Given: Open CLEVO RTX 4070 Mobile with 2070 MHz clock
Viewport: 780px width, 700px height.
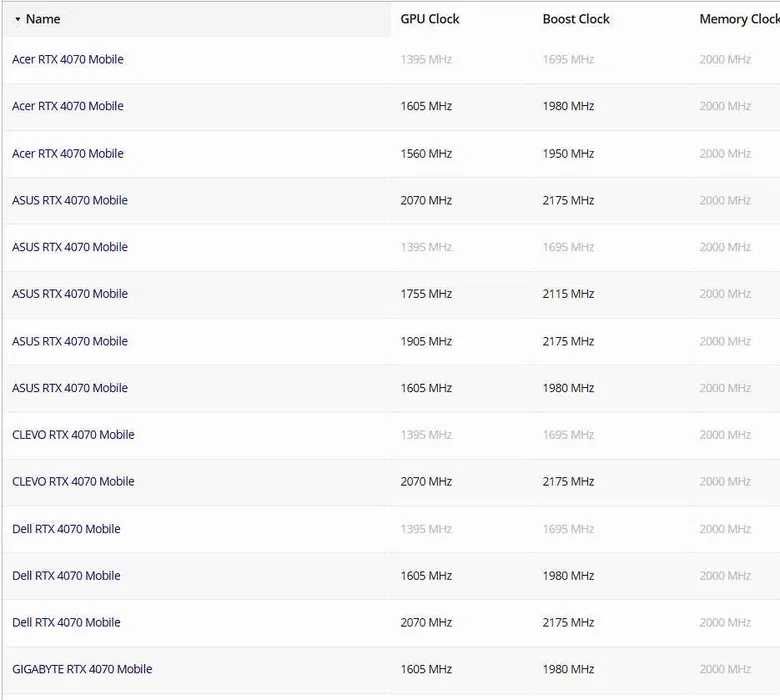Looking at the screenshot, I should pos(73,482).
